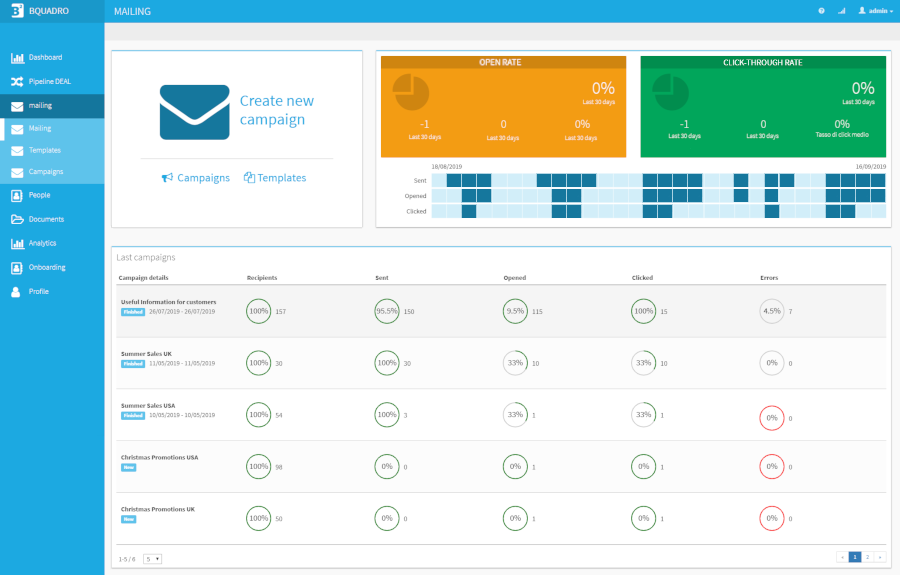Select the Templates submenu envelope icon

17,151
